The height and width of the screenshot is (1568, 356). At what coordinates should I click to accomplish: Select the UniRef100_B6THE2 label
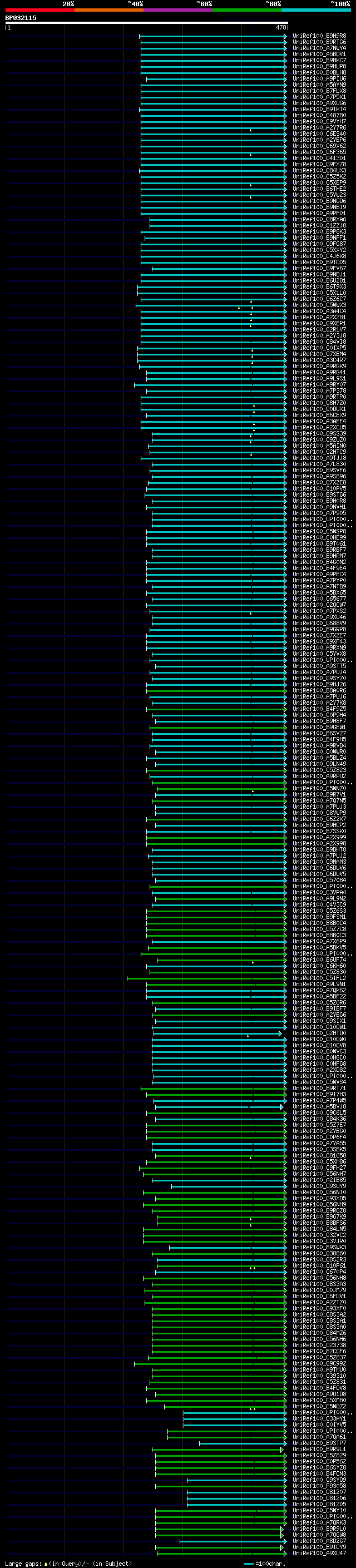tap(319, 189)
